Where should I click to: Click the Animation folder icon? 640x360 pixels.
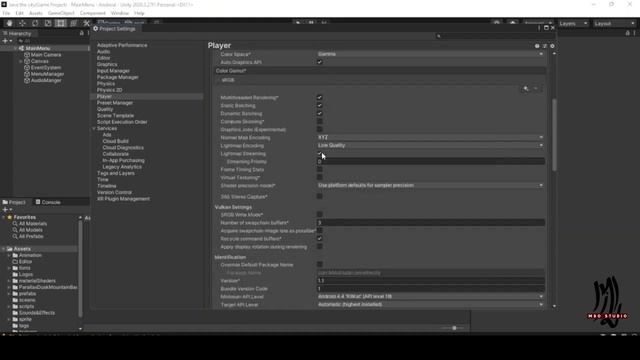coord(15,255)
